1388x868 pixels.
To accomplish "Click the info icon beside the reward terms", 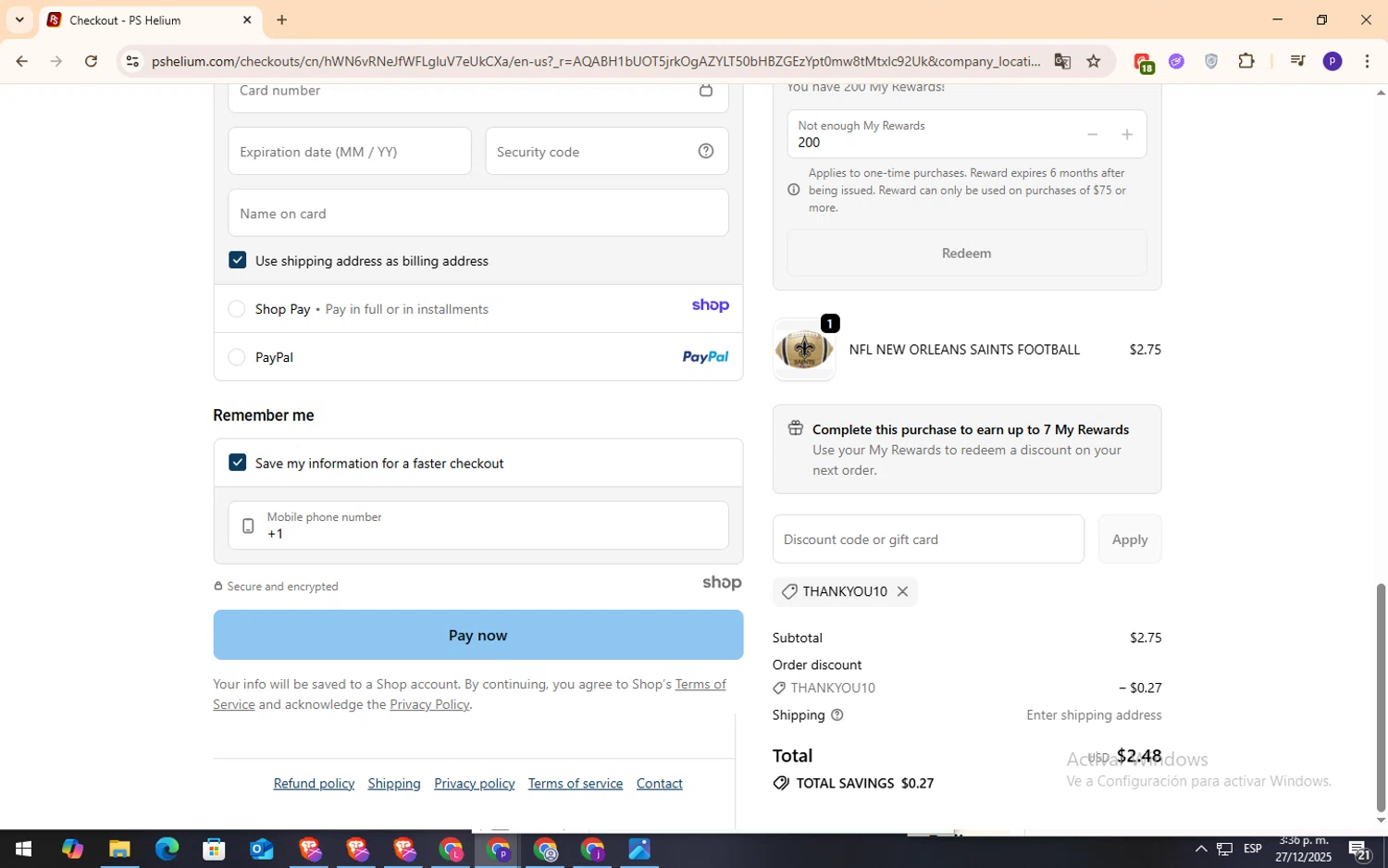I will coord(794,190).
